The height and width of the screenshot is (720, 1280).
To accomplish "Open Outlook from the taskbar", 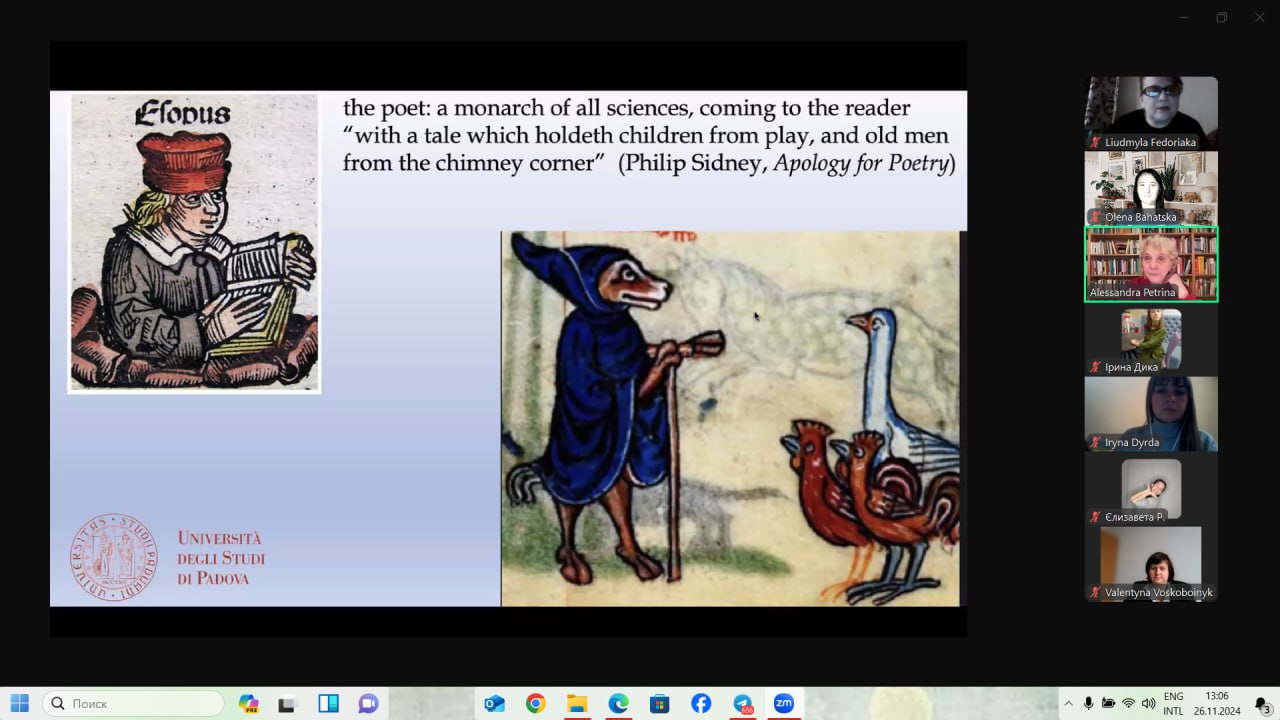I will (x=494, y=704).
